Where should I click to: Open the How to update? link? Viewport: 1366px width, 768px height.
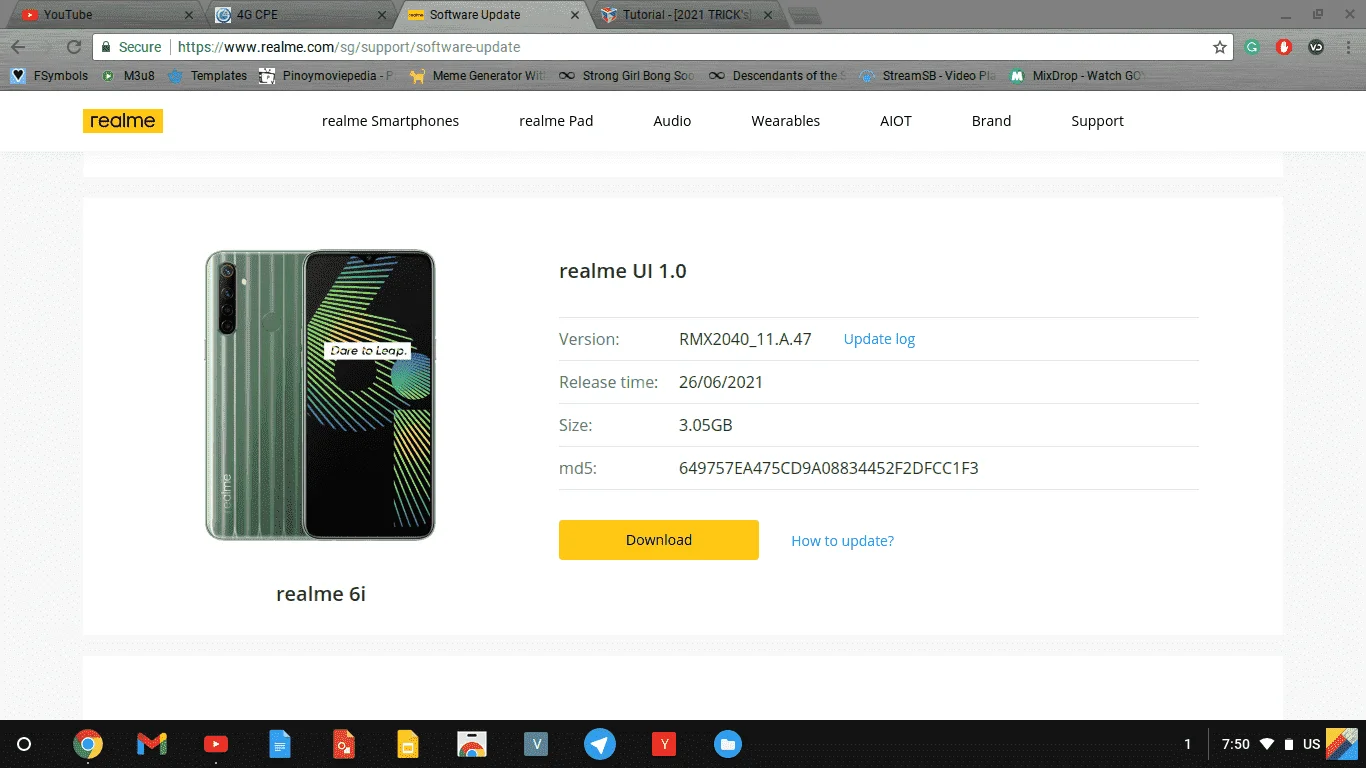click(x=842, y=541)
